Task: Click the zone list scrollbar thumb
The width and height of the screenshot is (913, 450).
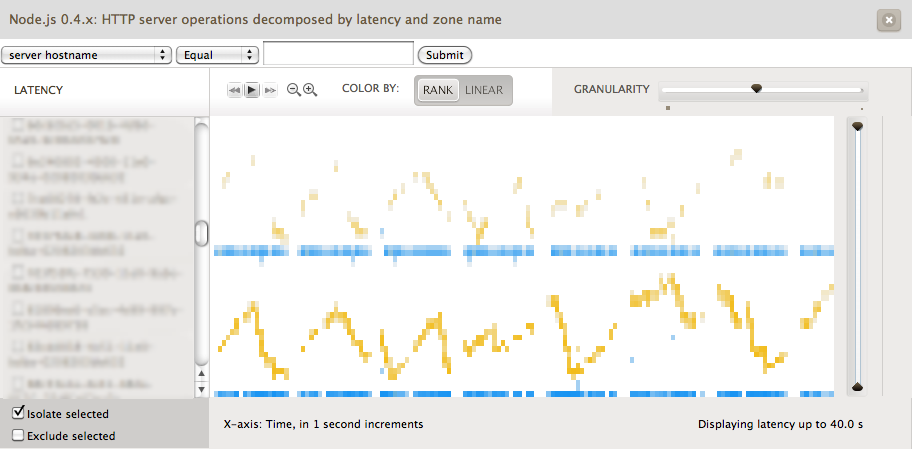Action: [x=201, y=233]
